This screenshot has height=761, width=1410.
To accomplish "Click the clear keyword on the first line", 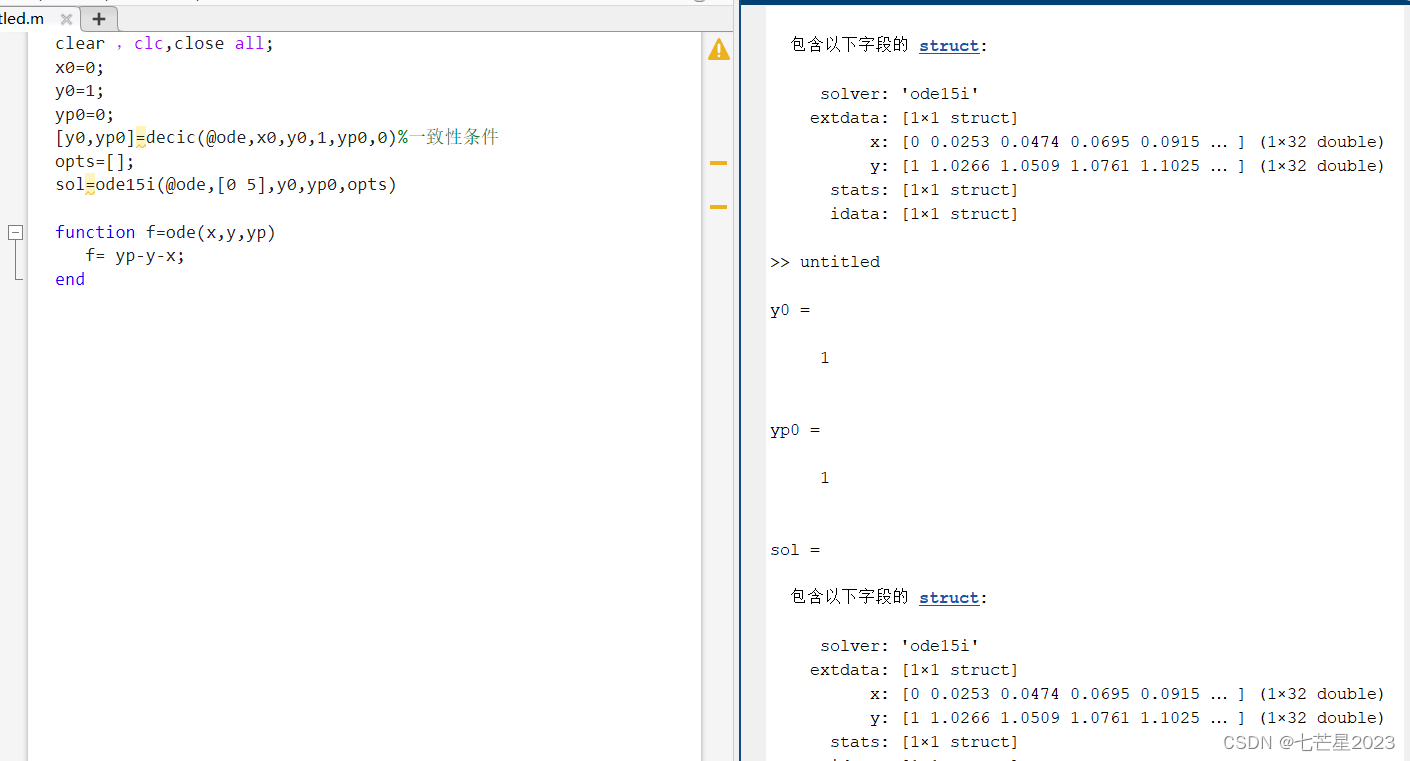I will (x=79, y=43).
